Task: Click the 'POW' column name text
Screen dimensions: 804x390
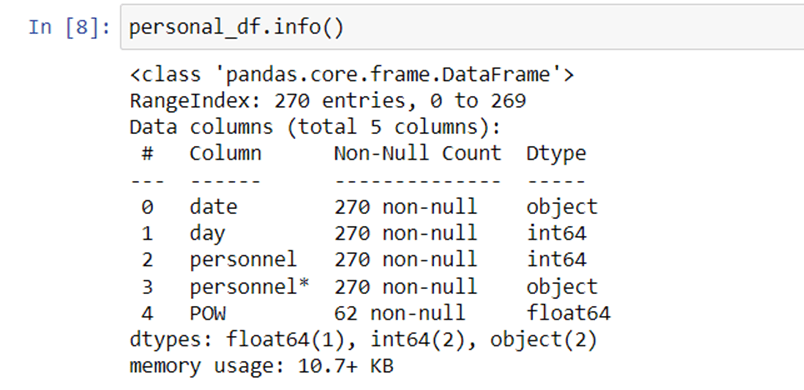Action: click(x=207, y=313)
